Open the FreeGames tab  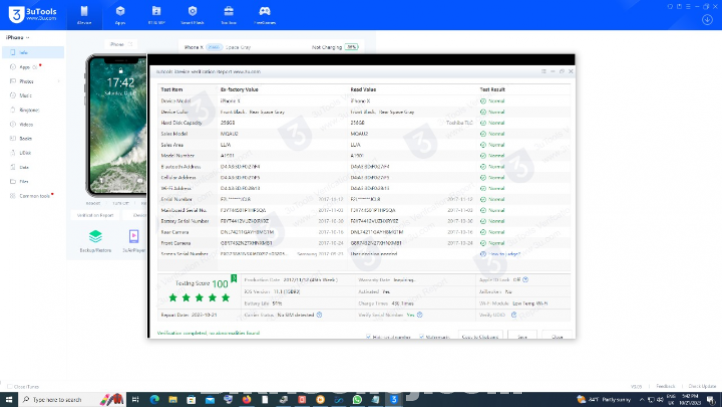coord(265,15)
